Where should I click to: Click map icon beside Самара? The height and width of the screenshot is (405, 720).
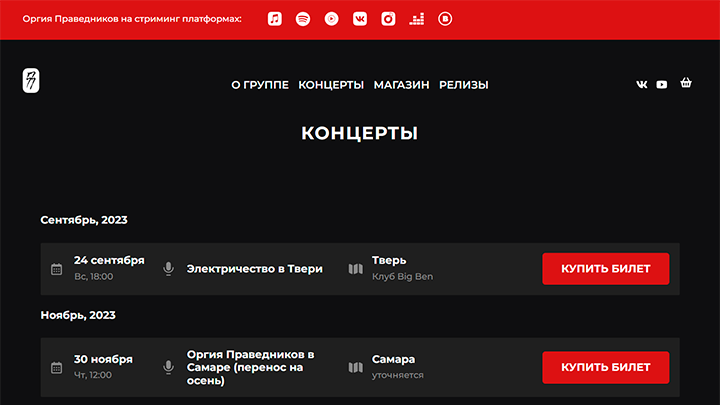click(x=355, y=367)
